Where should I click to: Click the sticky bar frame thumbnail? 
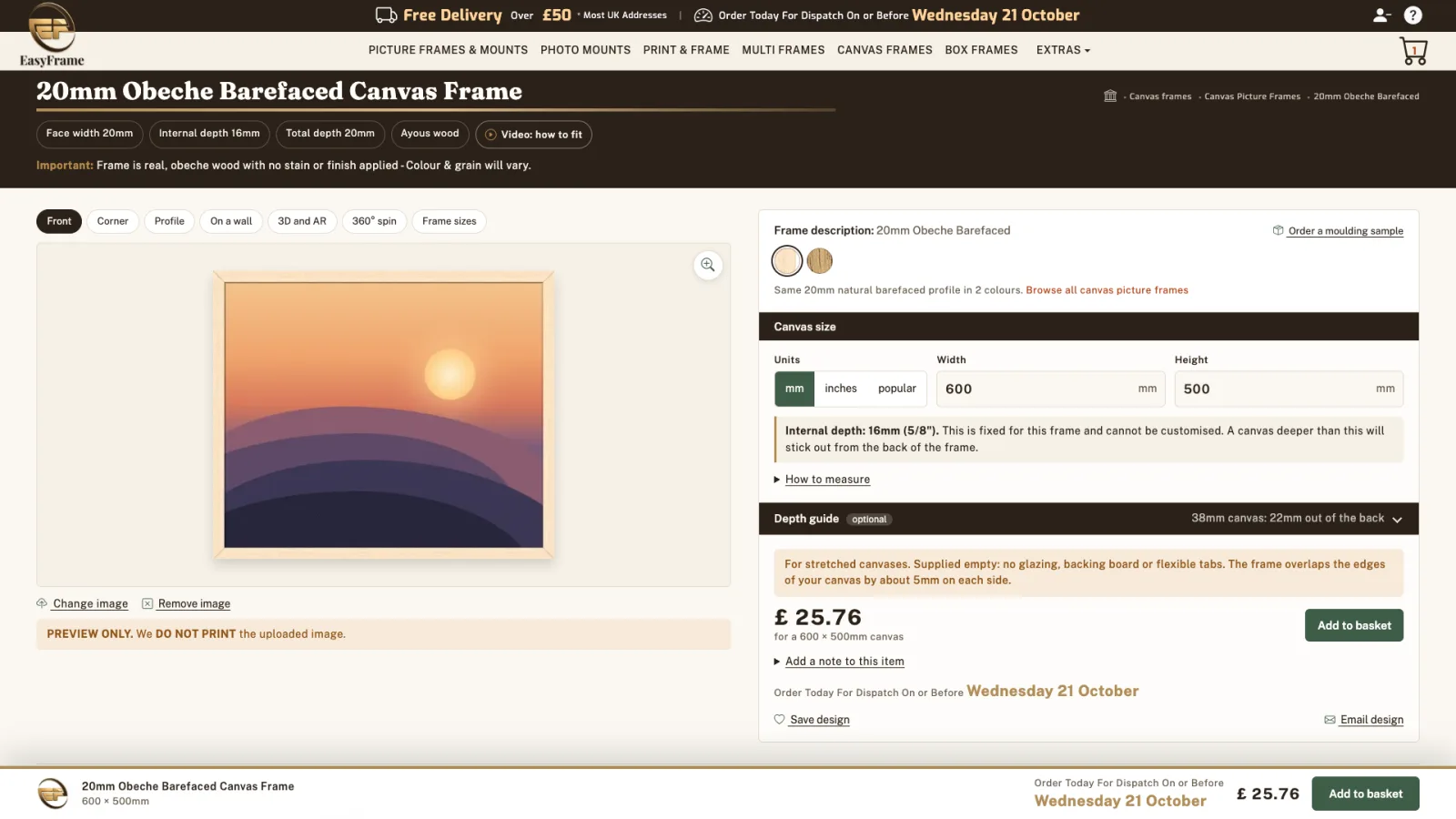point(53,794)
